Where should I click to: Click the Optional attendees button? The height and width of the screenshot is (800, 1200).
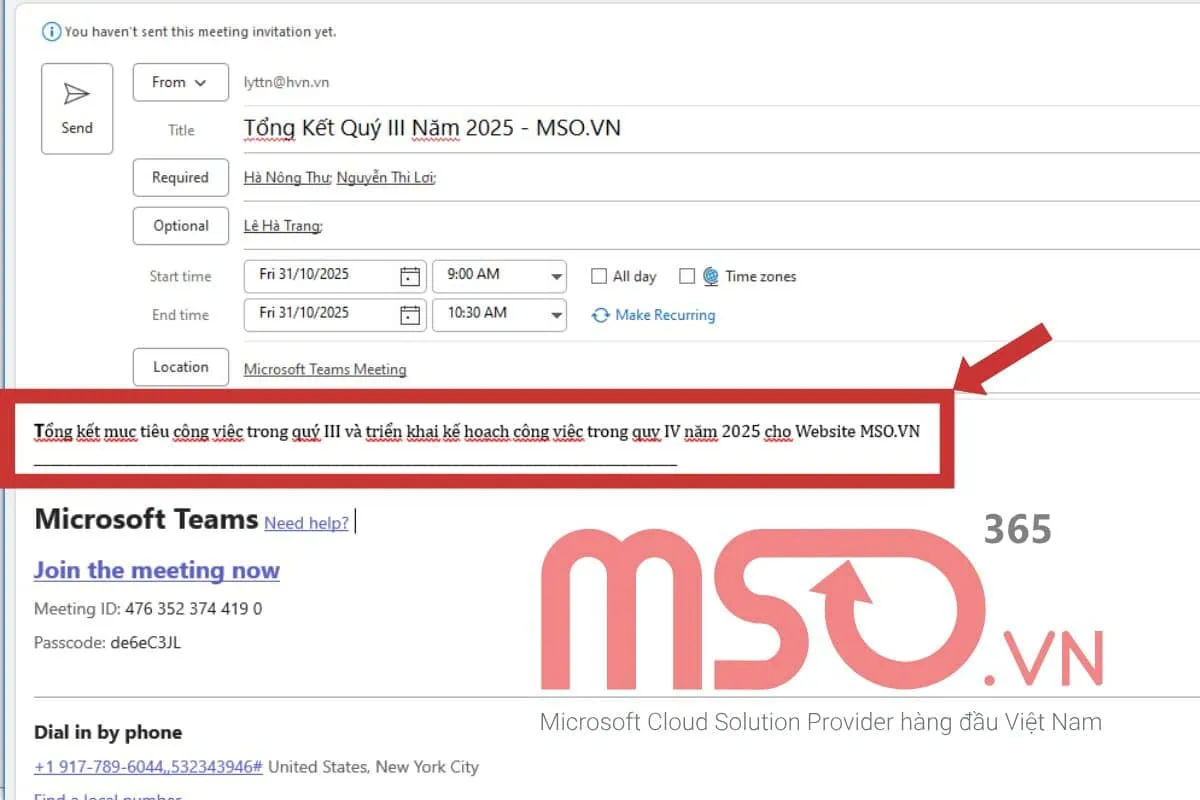pos(180,225)
